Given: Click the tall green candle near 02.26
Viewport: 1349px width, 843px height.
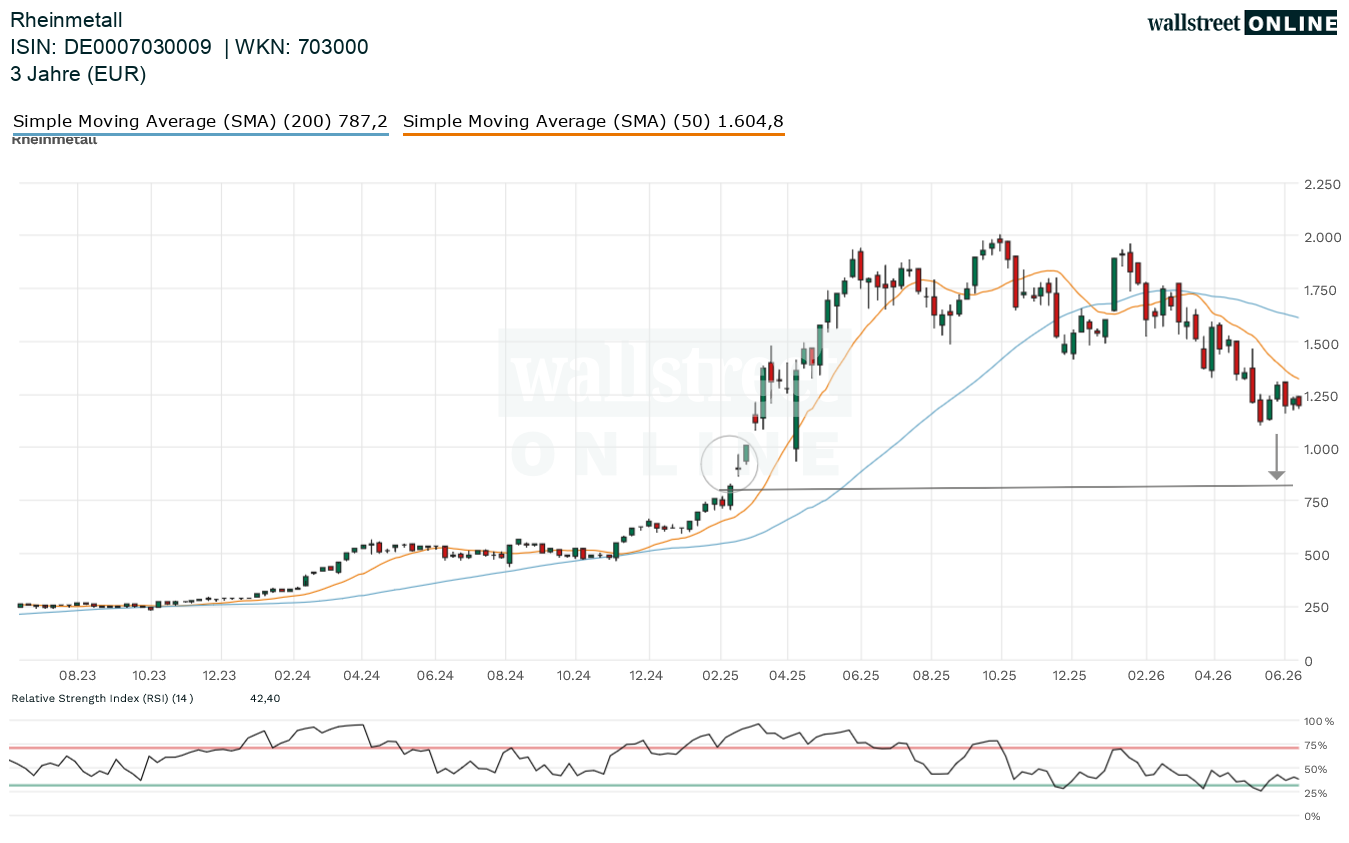Looking at the screenshot, I should click(1113, 284).
